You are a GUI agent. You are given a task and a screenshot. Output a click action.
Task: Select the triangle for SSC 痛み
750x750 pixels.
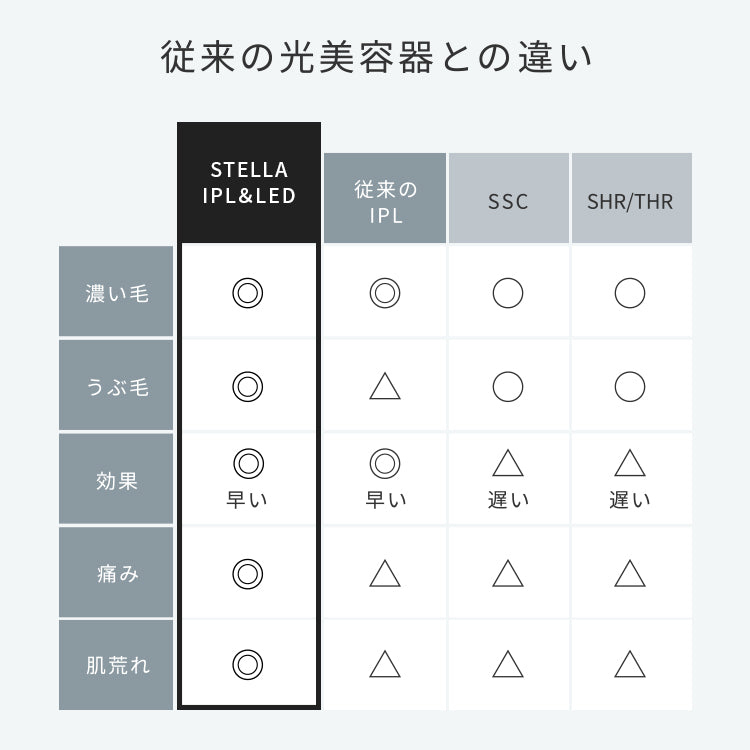click(508, 573)
